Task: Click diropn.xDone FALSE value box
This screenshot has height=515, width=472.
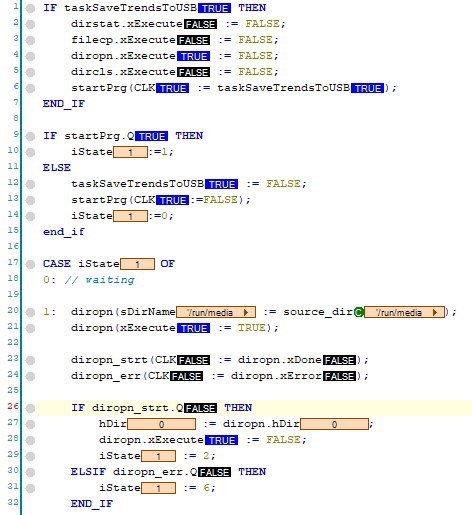Action: point(340,360)
